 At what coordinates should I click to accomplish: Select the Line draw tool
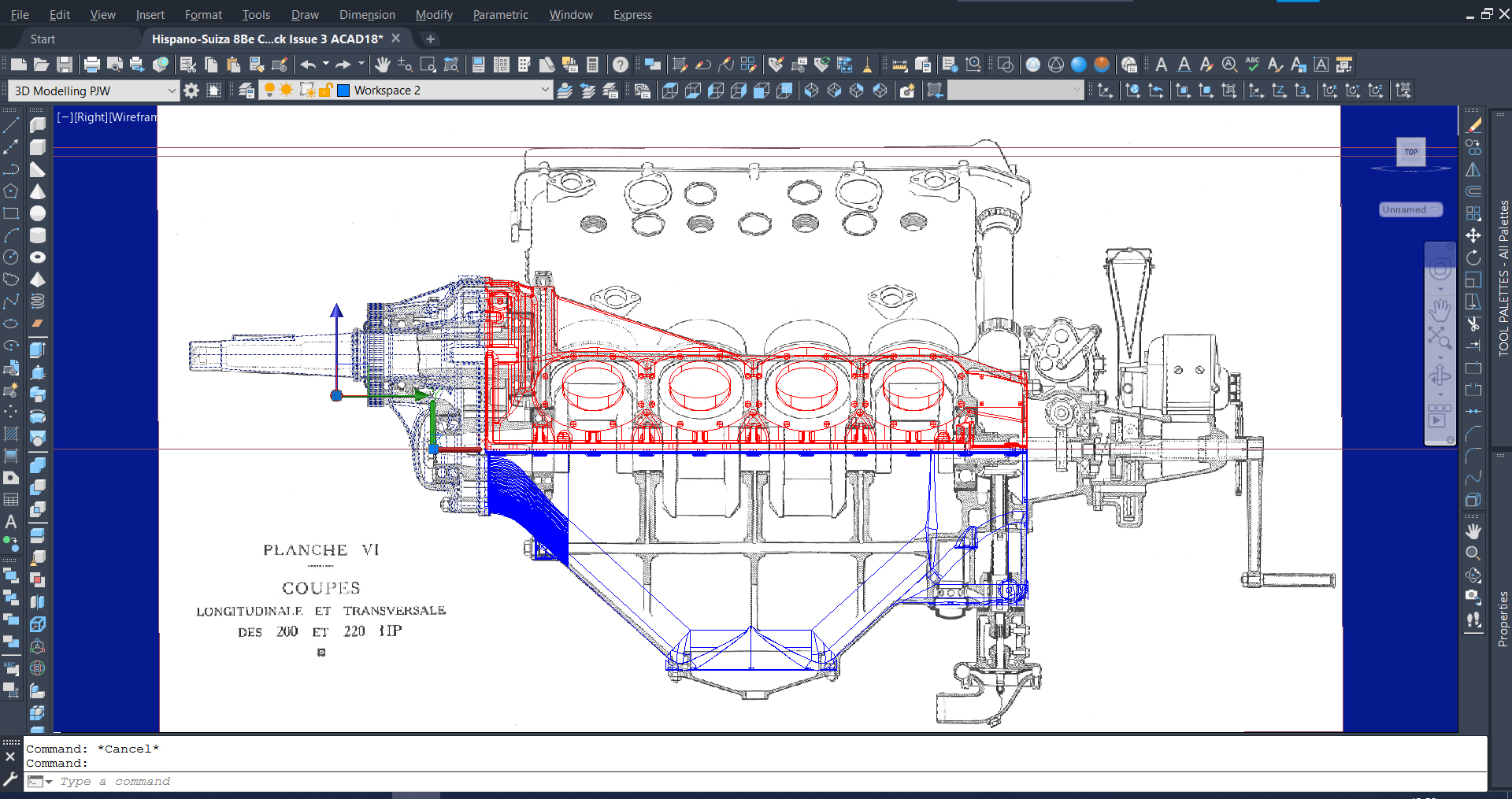click(x=11, y=125)
